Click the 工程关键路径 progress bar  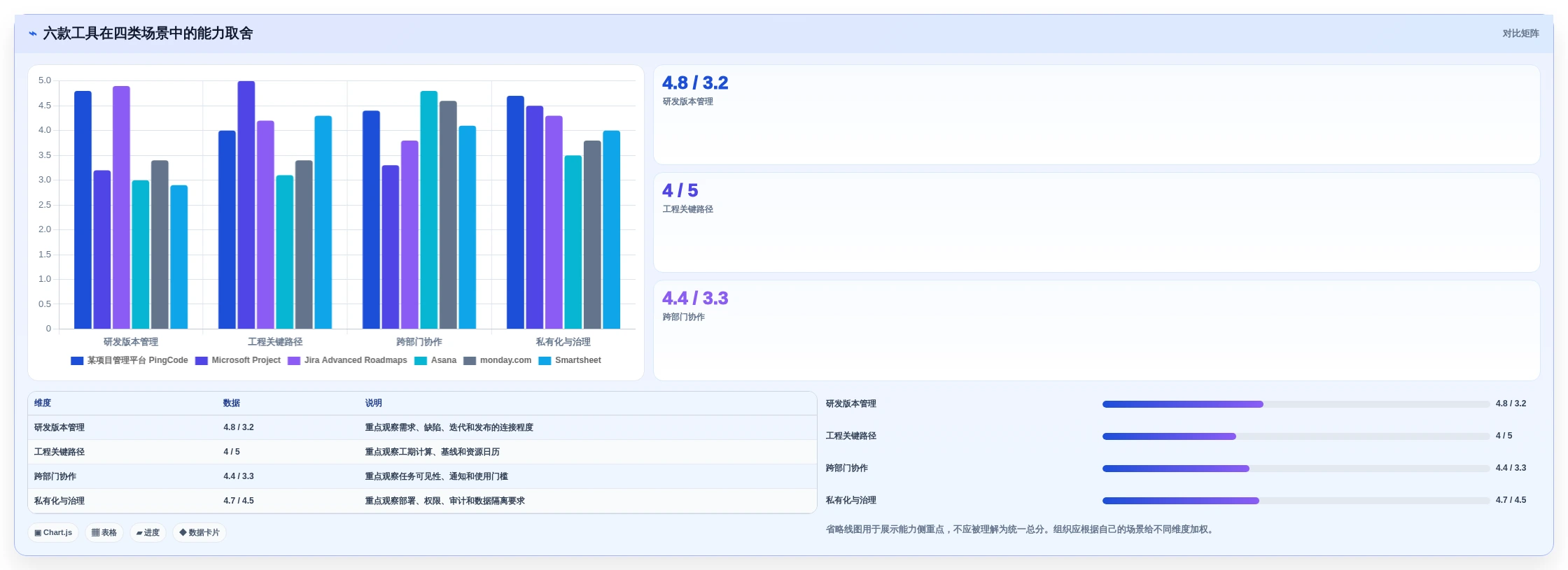pyautogui.click(x=1296, y=436)
